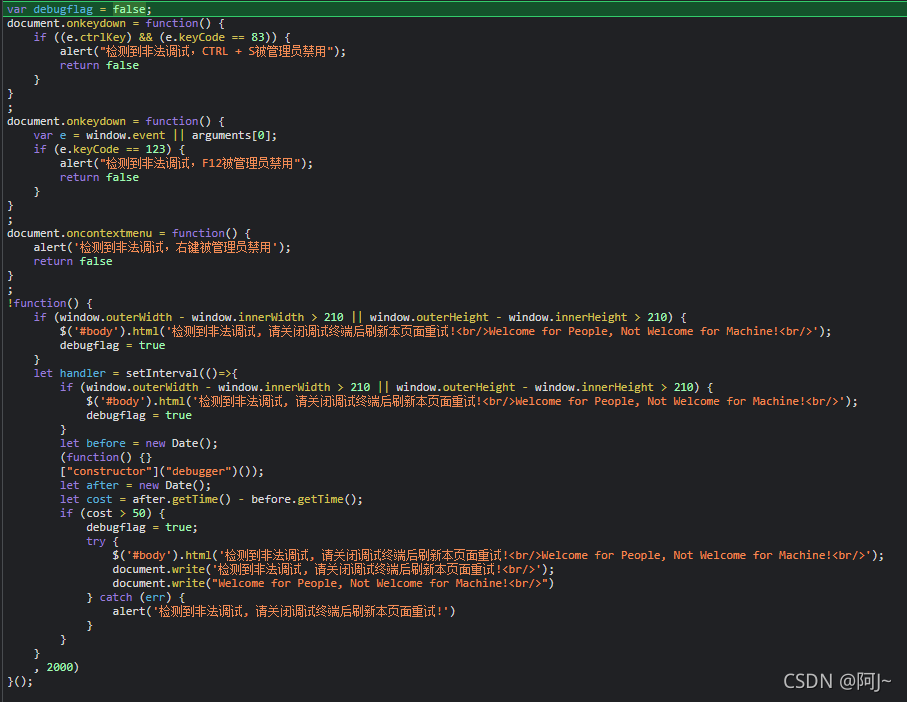Click the final '}();' line
This screenshot has height=702, width=907.
[20, 681]
